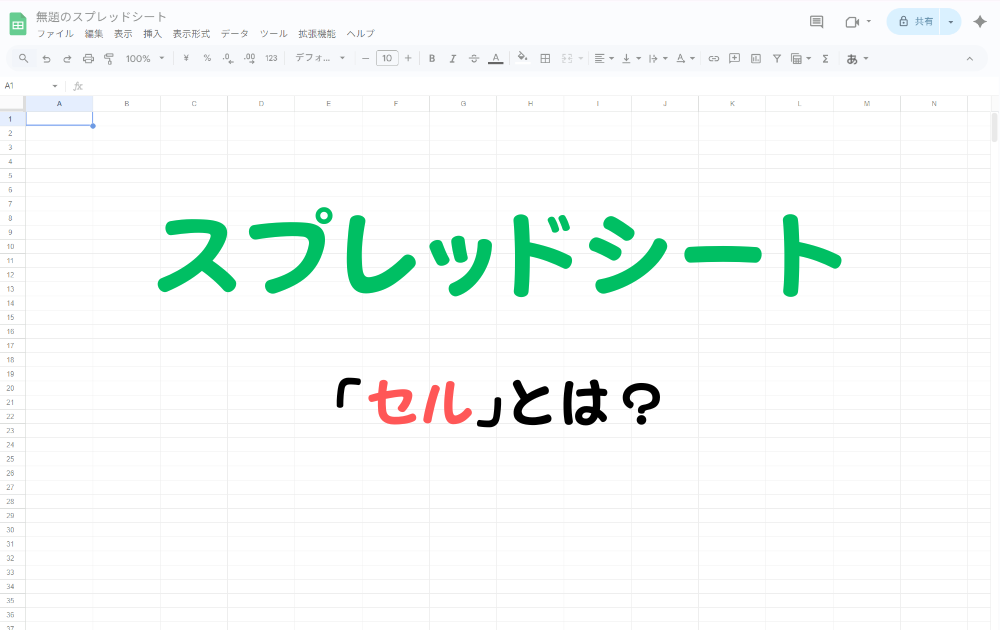The height and width of the screenshot is (630, 1000).
Task: Click the plus to increase font size
Action: click(408, 59)
